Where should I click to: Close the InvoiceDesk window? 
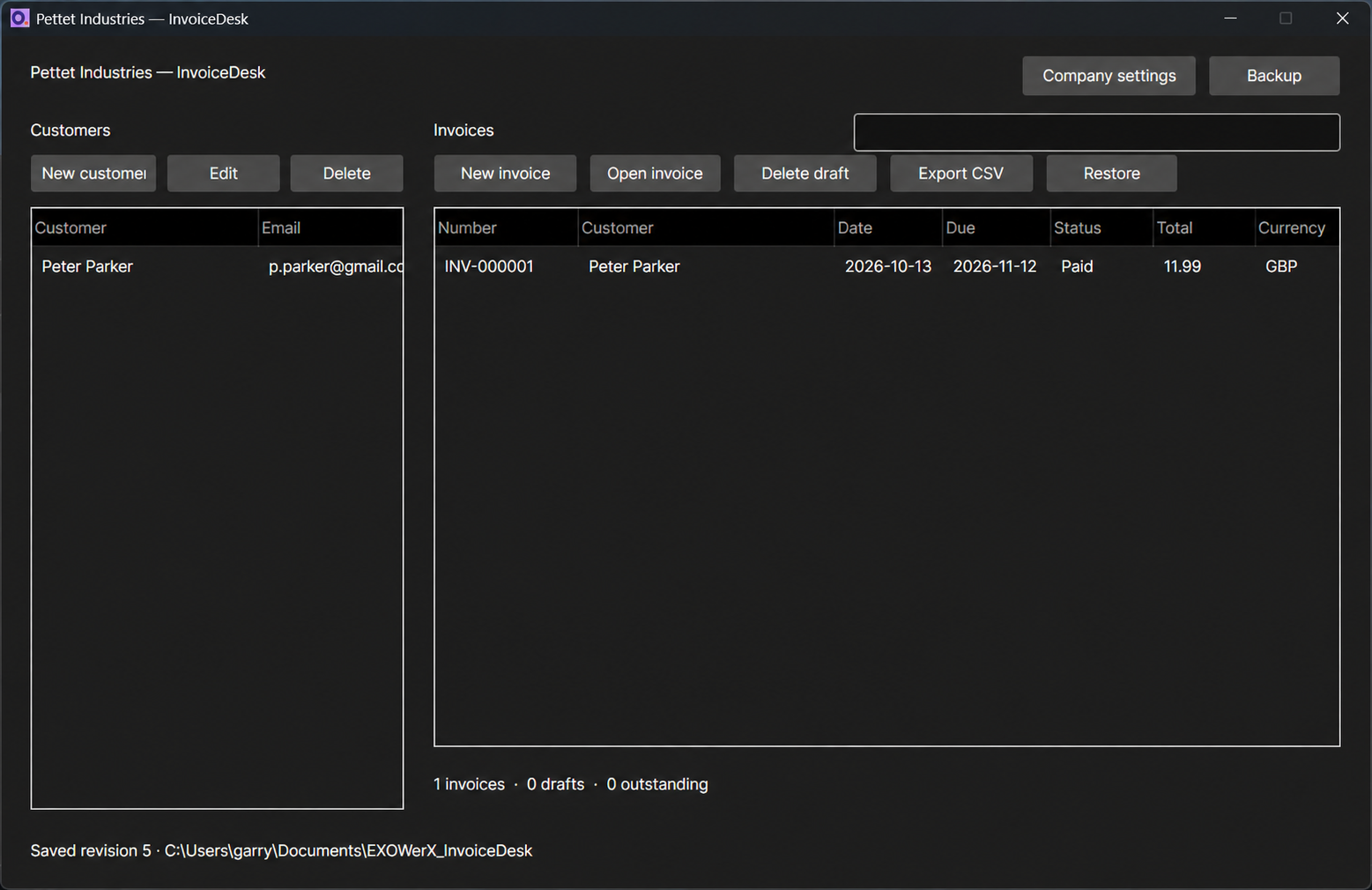pos(1342,19)
